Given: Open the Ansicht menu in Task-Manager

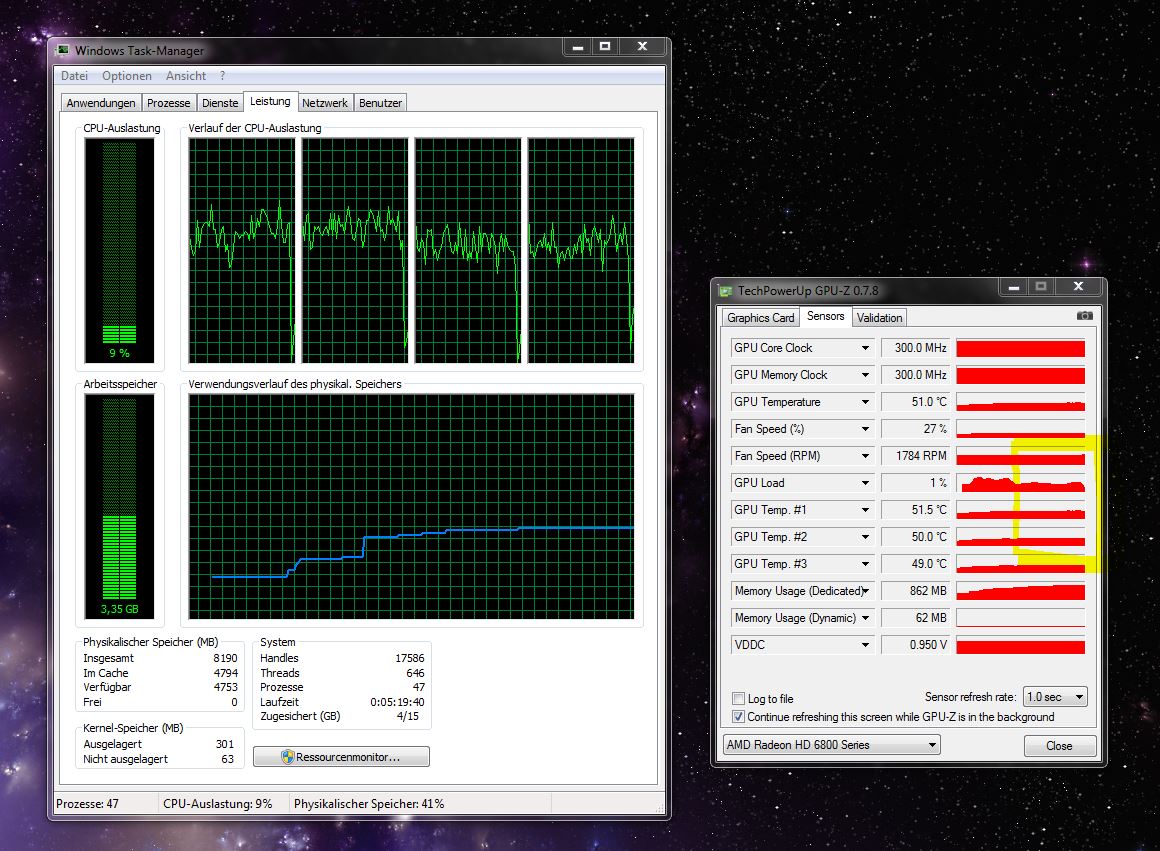Looking at the screenshot, I should [186, 75].
